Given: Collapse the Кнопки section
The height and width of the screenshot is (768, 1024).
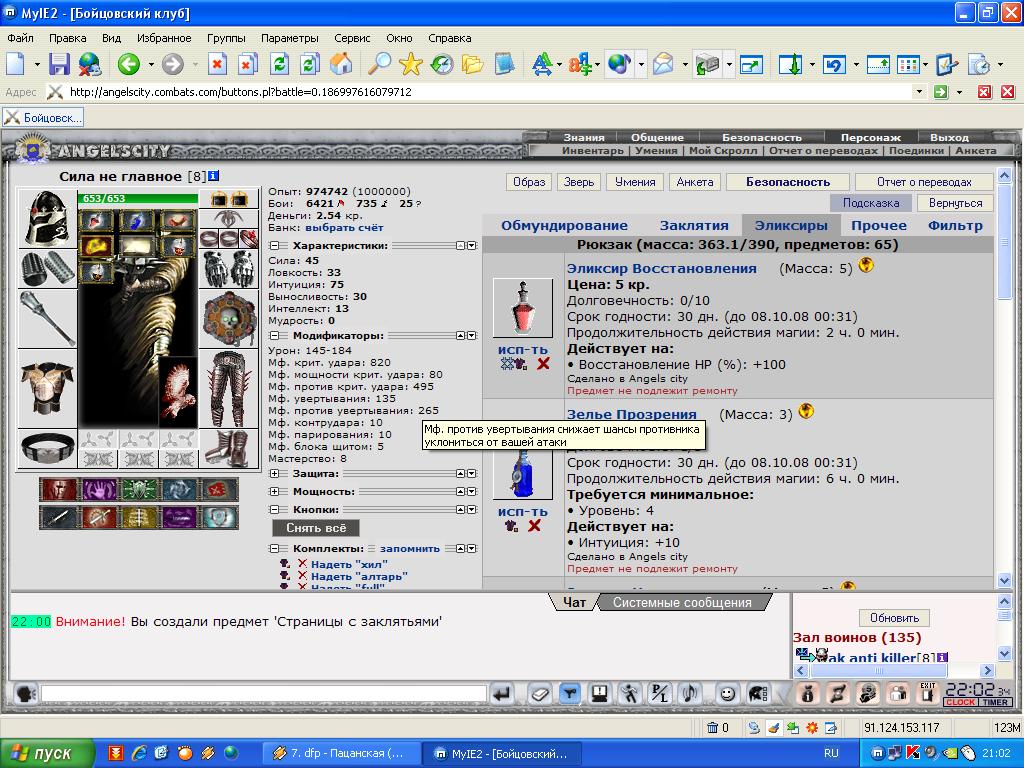Looking at the screenshot, I should click(274, 509).
